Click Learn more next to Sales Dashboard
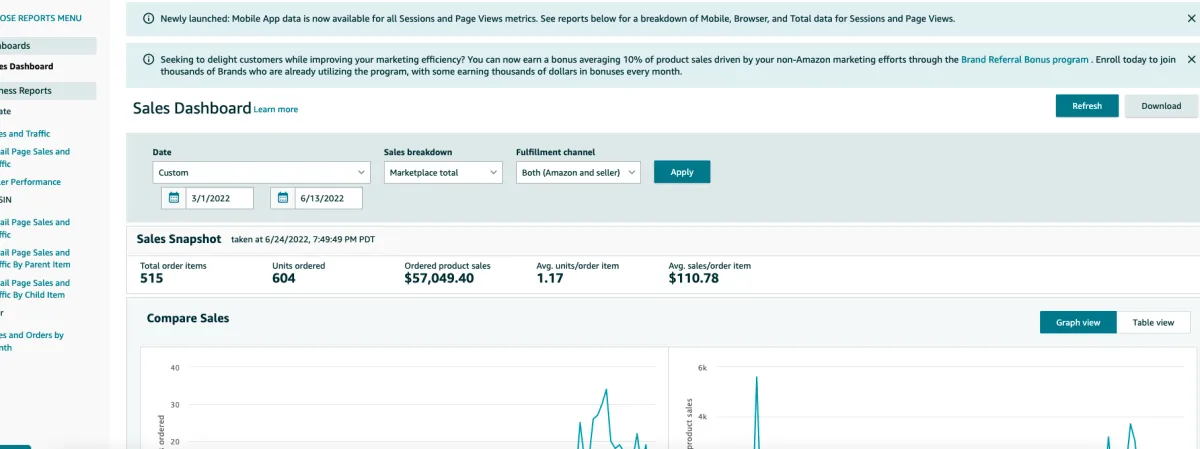 [x=276, y=110]
